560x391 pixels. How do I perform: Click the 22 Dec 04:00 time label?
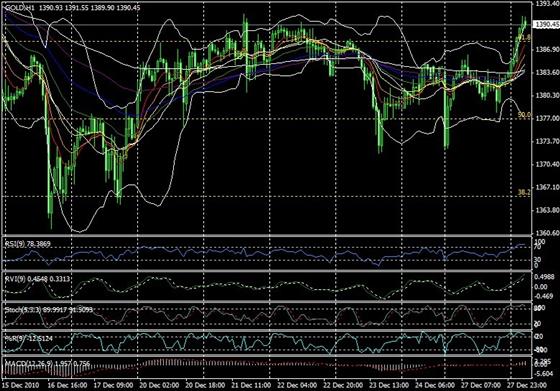[297, 386]
